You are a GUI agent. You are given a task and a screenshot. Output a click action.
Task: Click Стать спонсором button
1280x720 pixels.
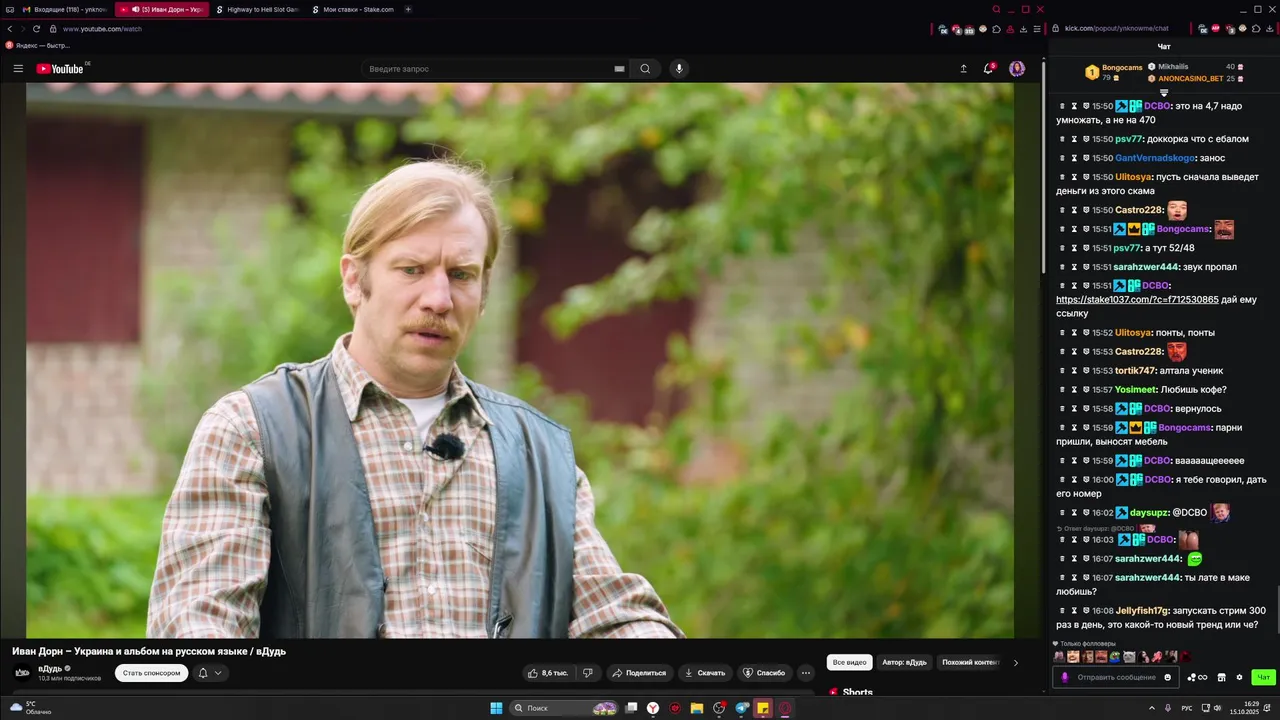[151, 673]
